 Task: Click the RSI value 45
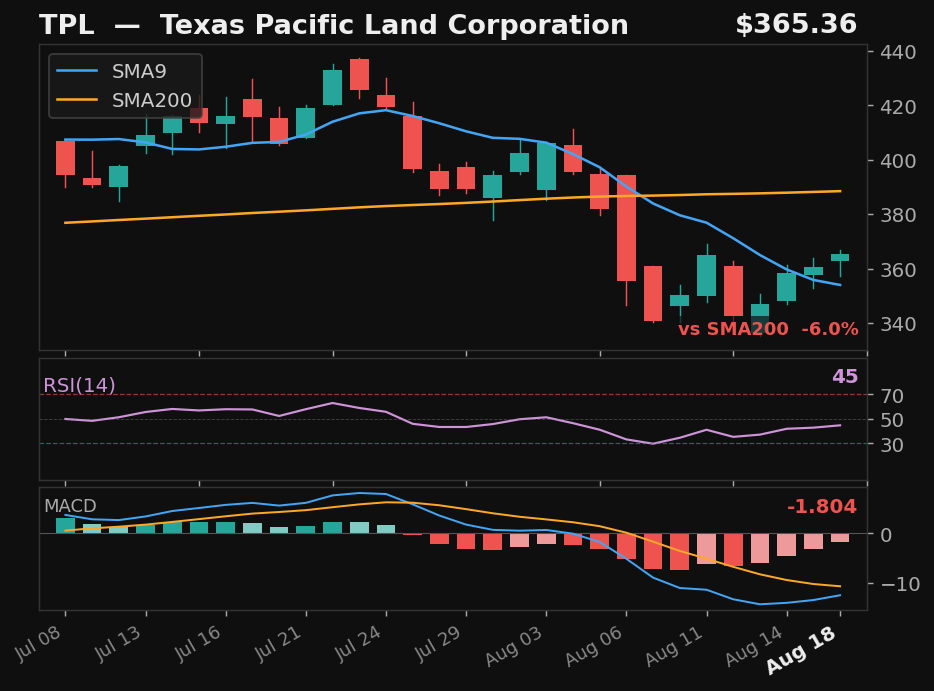point(845,376)
